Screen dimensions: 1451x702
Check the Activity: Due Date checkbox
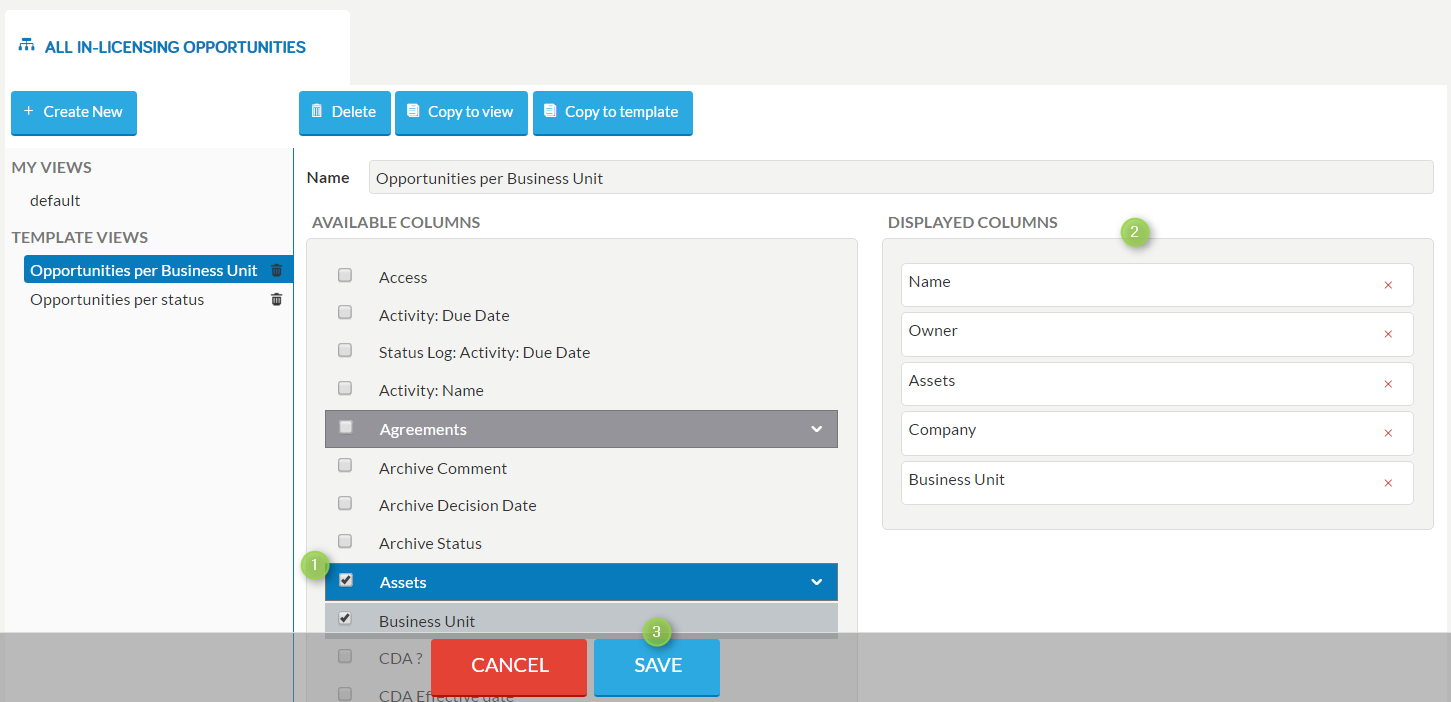[x=345, y=312]
